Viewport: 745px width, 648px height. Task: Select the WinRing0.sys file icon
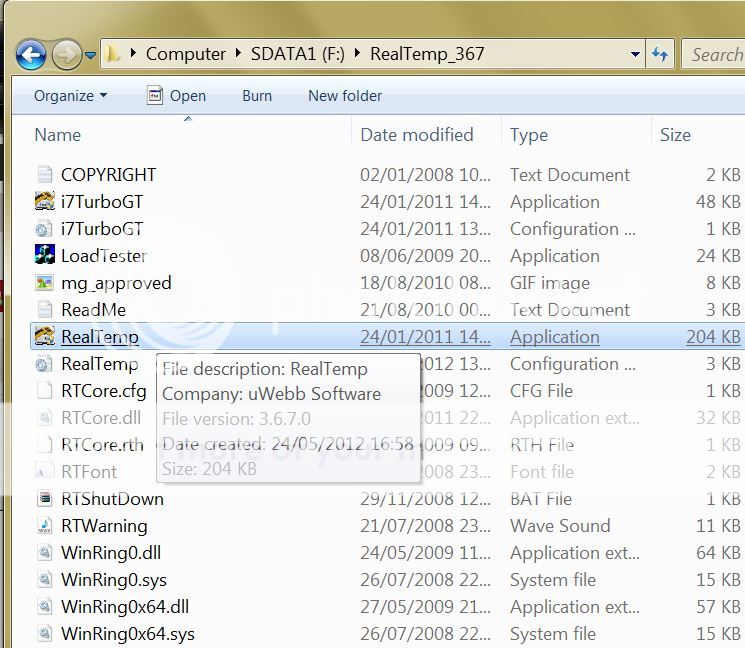point(45,580)
